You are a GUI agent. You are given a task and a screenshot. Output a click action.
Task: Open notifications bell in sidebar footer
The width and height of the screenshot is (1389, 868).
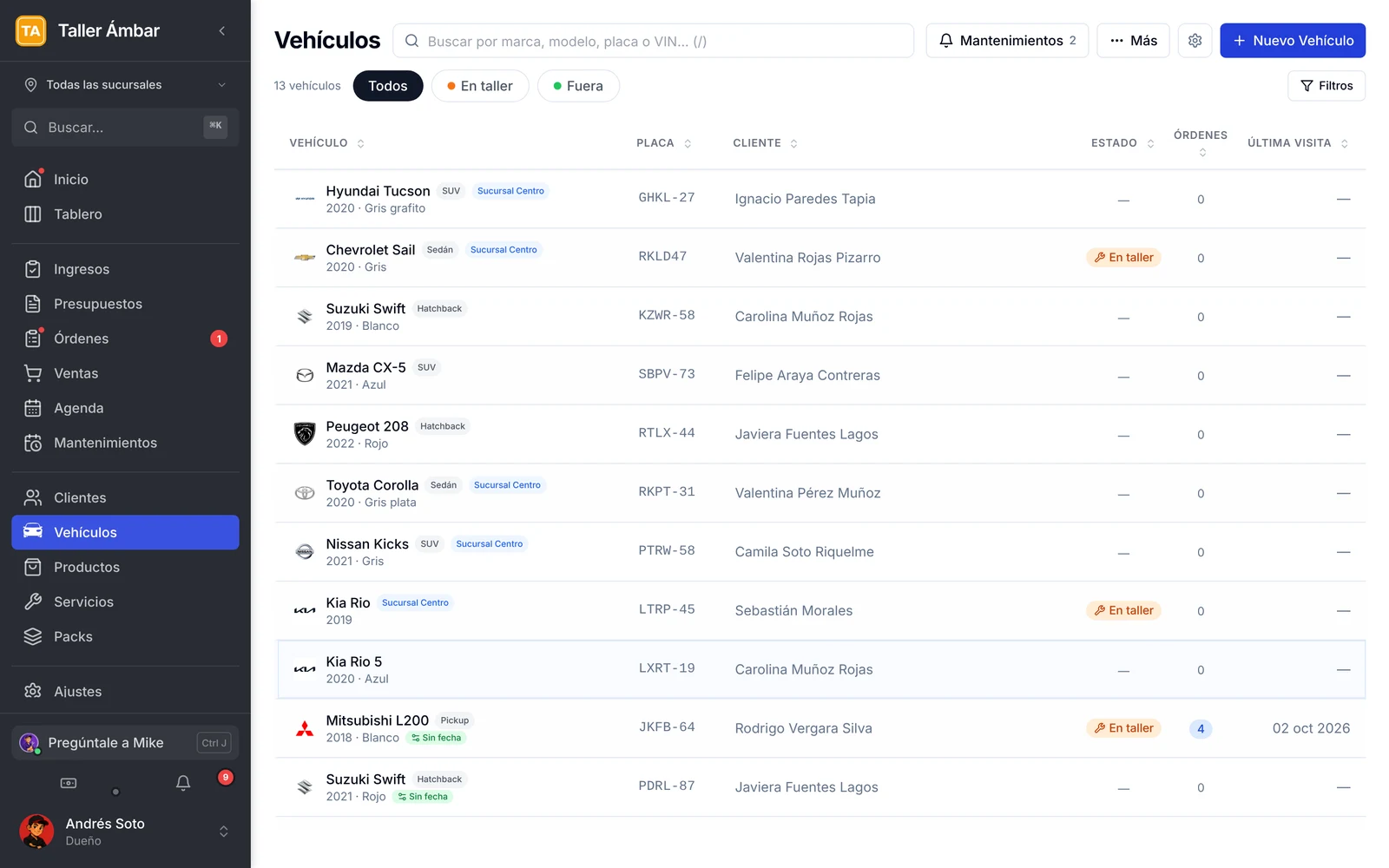pos(183,783)
